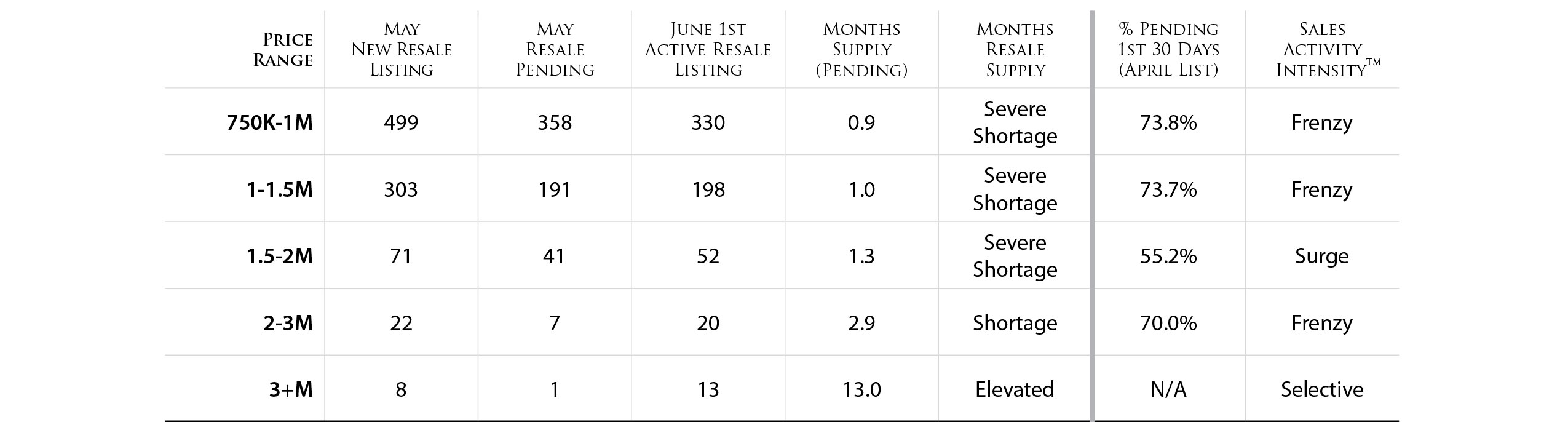Select the 499 new resale listing cell
The width and height of the screenshot is (1568, 422).
[x=401, y=123]
